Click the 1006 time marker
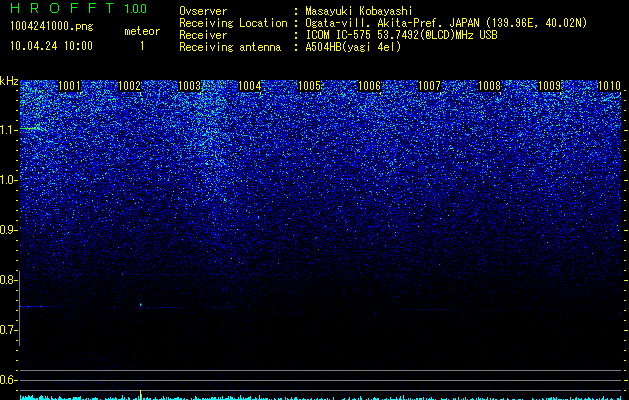 coord(369,86)
